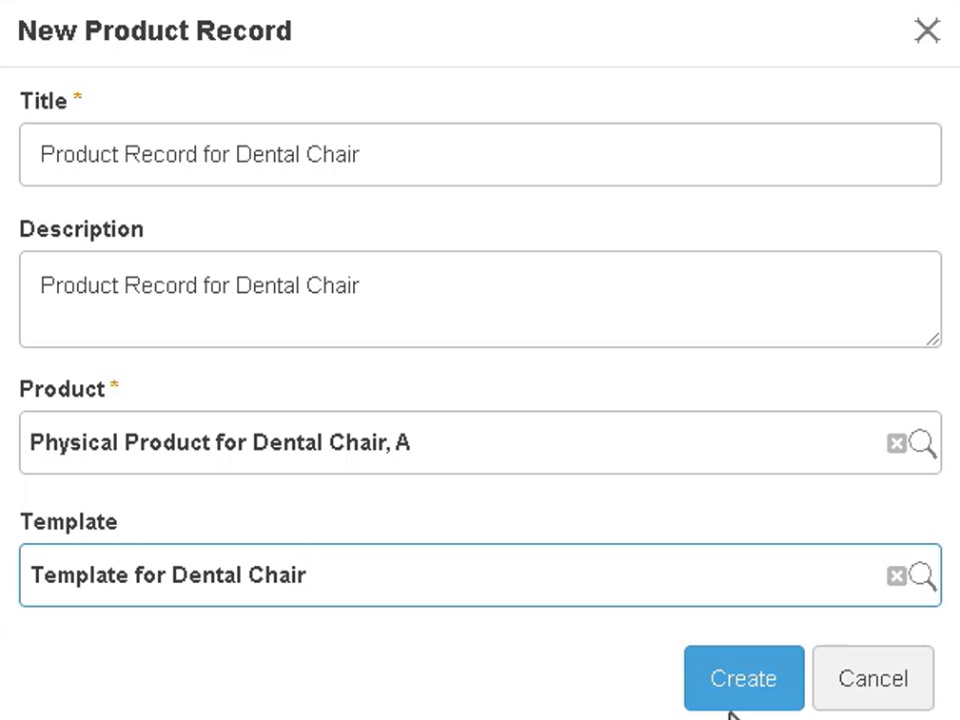The image size is (960, 720).
Task: Click the Description box resize handle
Action: click(933, 340)
